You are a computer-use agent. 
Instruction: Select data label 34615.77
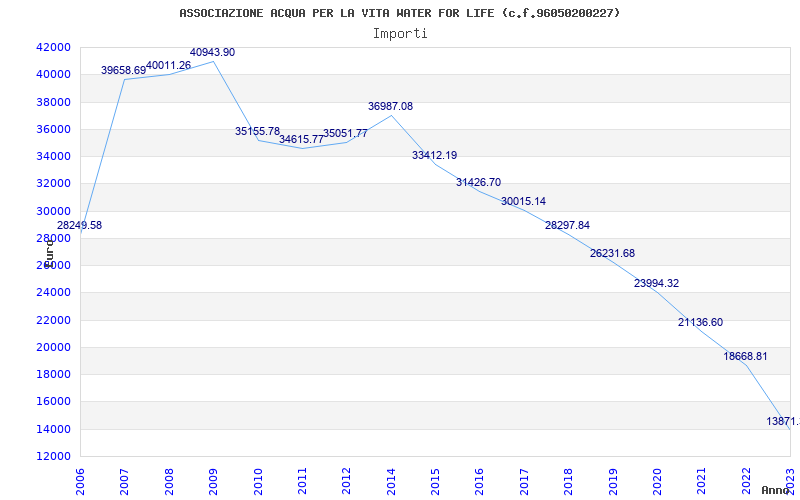pos(301,139)
